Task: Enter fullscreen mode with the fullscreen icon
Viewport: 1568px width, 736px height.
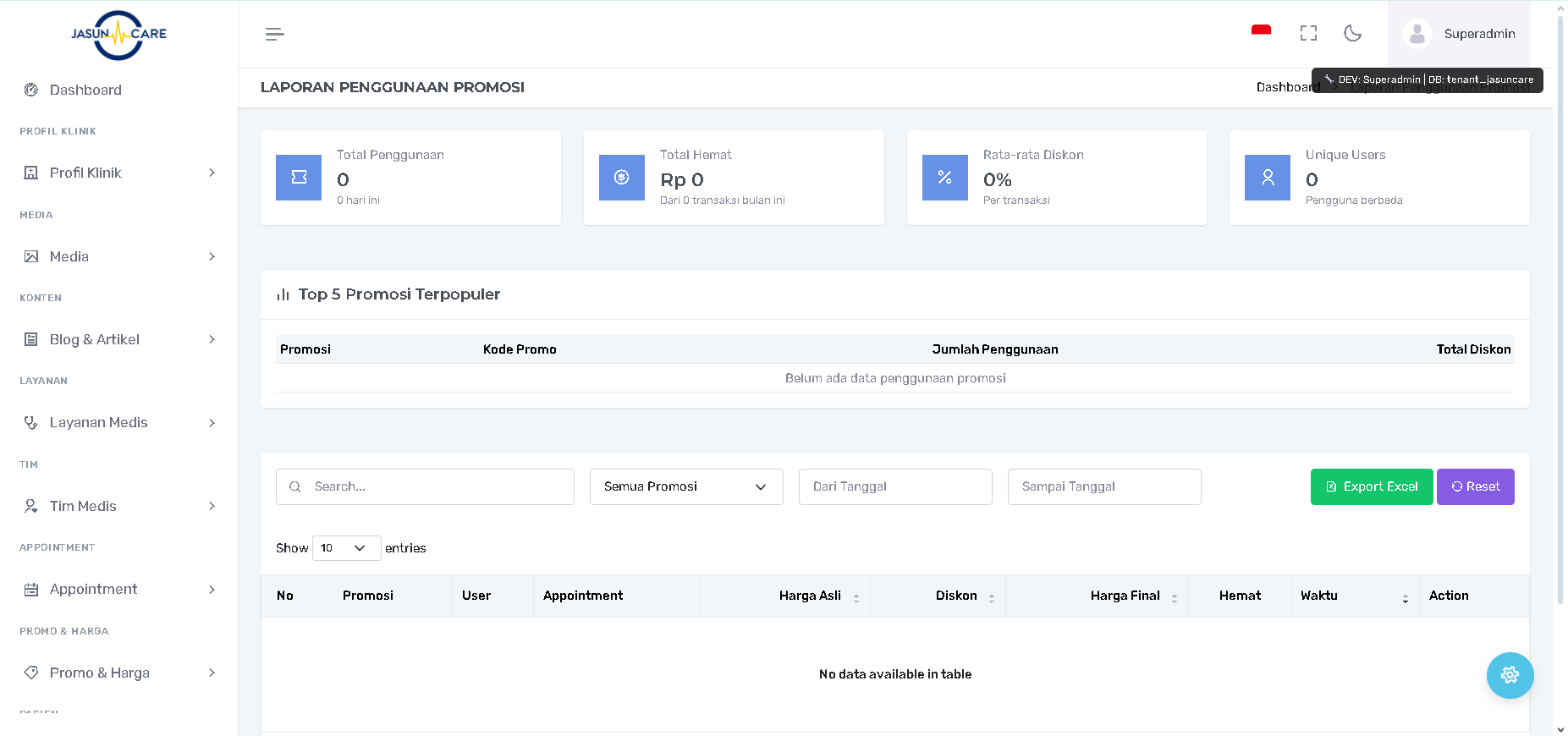Action: [x=1308, y=33]
